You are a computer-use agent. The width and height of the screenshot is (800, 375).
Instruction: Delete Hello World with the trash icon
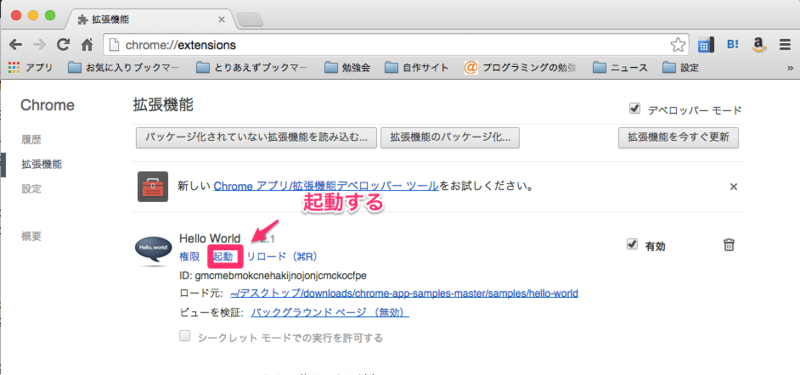point(729,245)
